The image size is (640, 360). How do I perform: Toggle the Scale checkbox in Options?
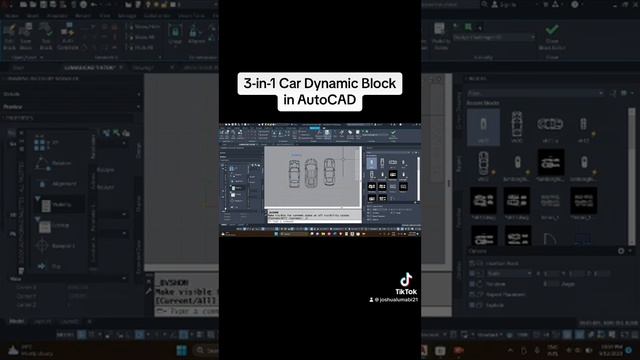pyautogui.click(x=472, y=273)
